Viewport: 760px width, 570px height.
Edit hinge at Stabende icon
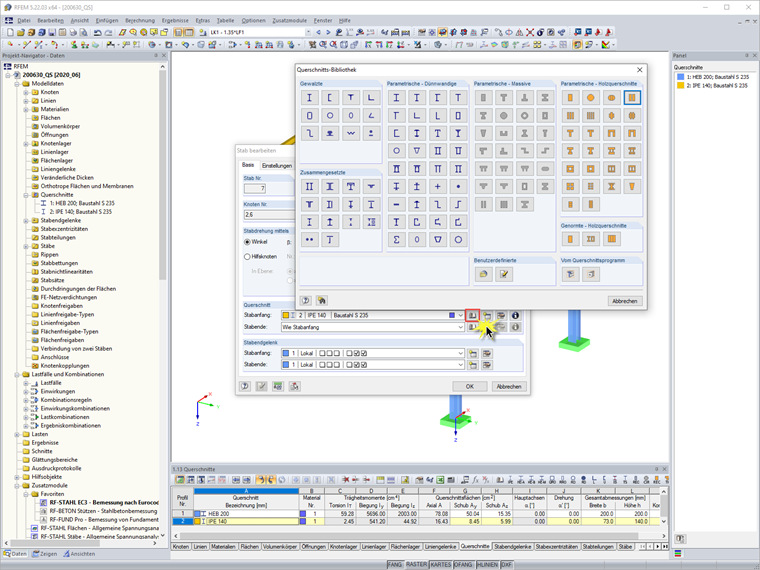pyautogui.click(x=487, y=364)
